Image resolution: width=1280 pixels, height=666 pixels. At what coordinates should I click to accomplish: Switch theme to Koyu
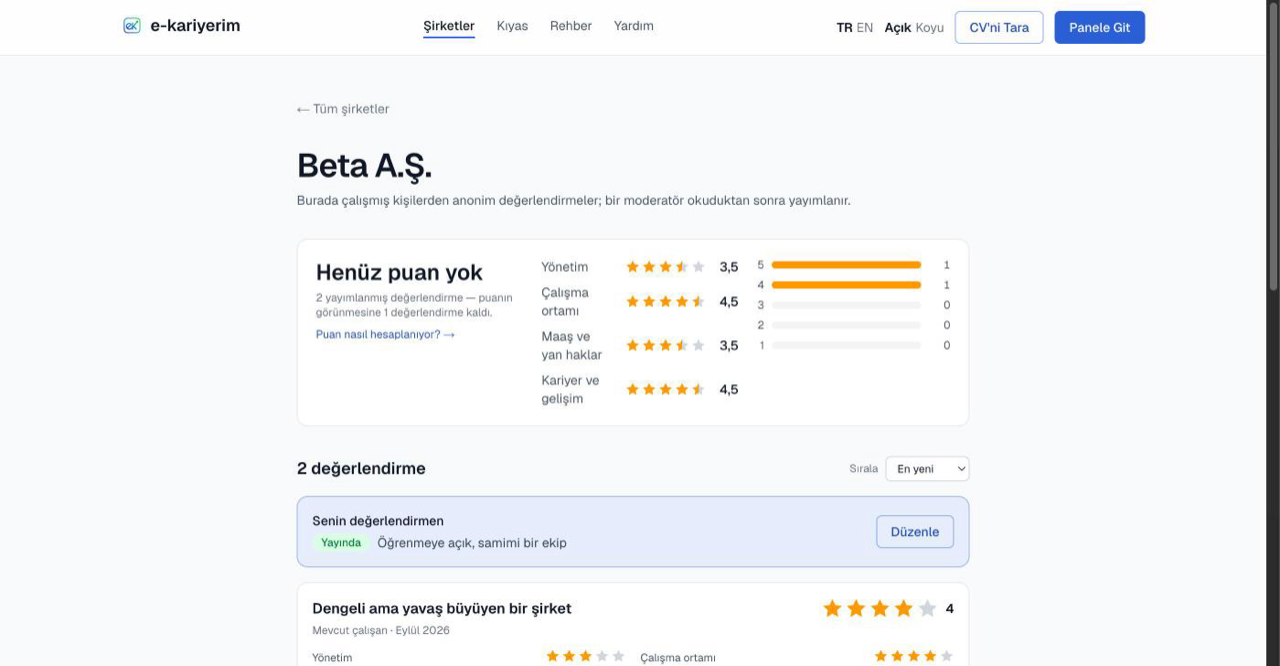point(929,27)
